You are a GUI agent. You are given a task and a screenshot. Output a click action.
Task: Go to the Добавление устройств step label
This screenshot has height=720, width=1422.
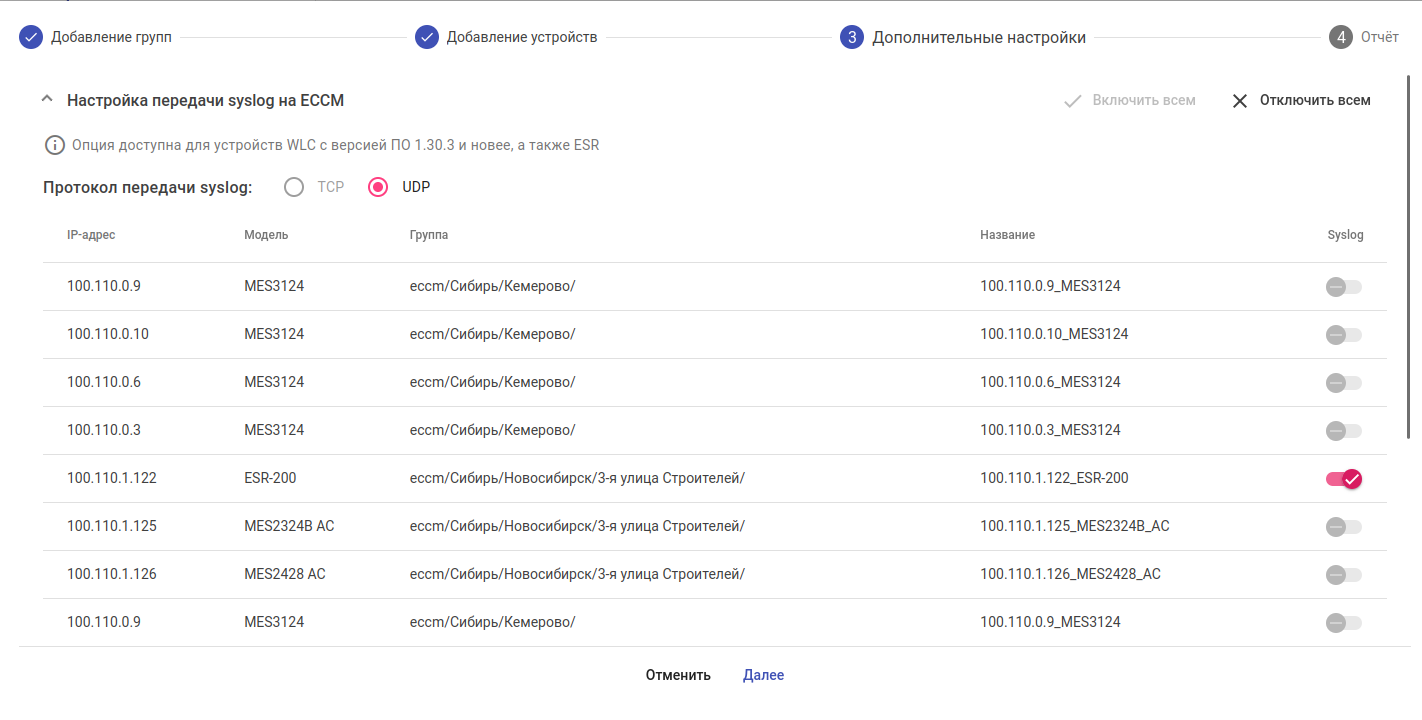(x=521, y=38)
